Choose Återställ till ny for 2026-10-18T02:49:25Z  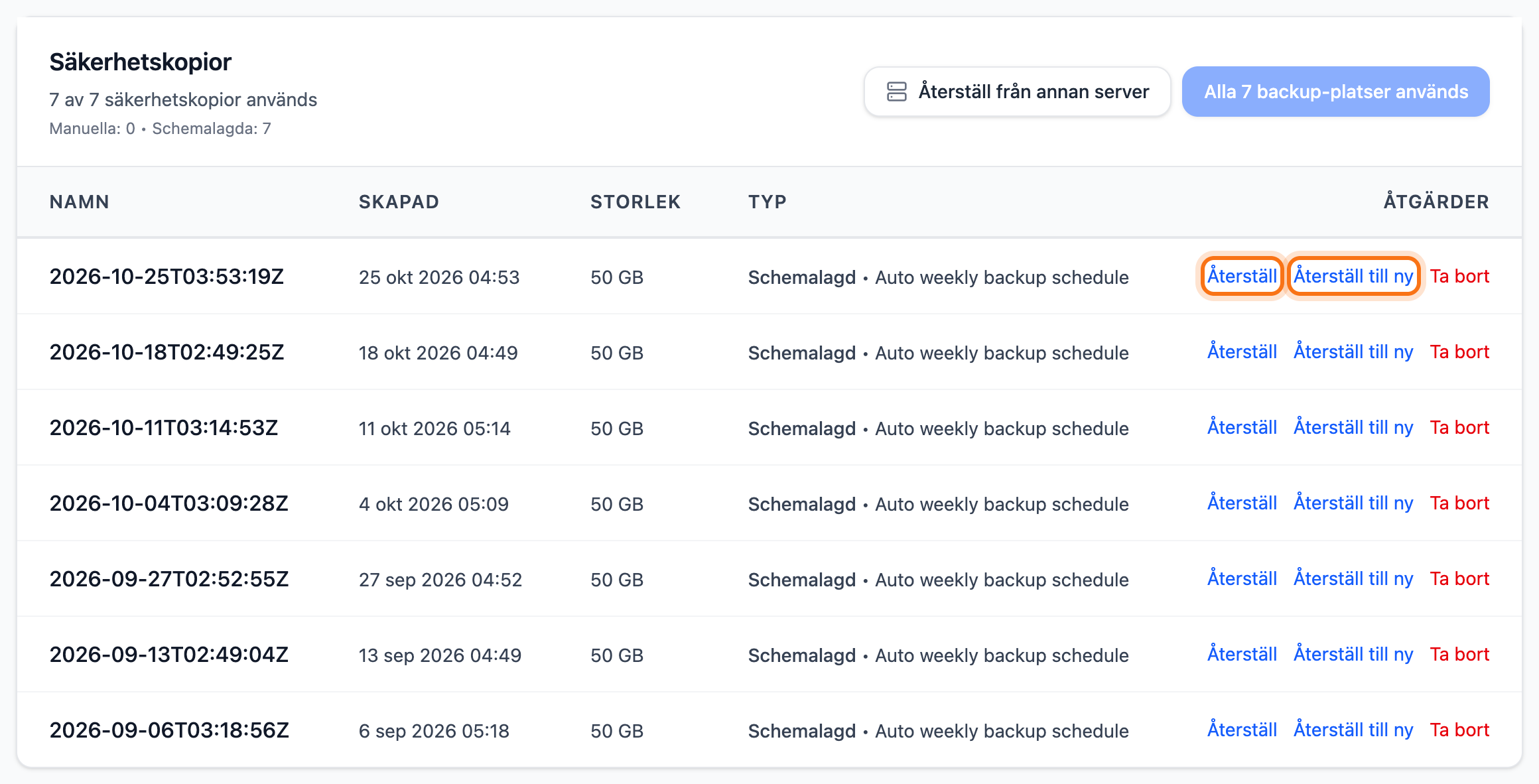(x=1353, y=352)
